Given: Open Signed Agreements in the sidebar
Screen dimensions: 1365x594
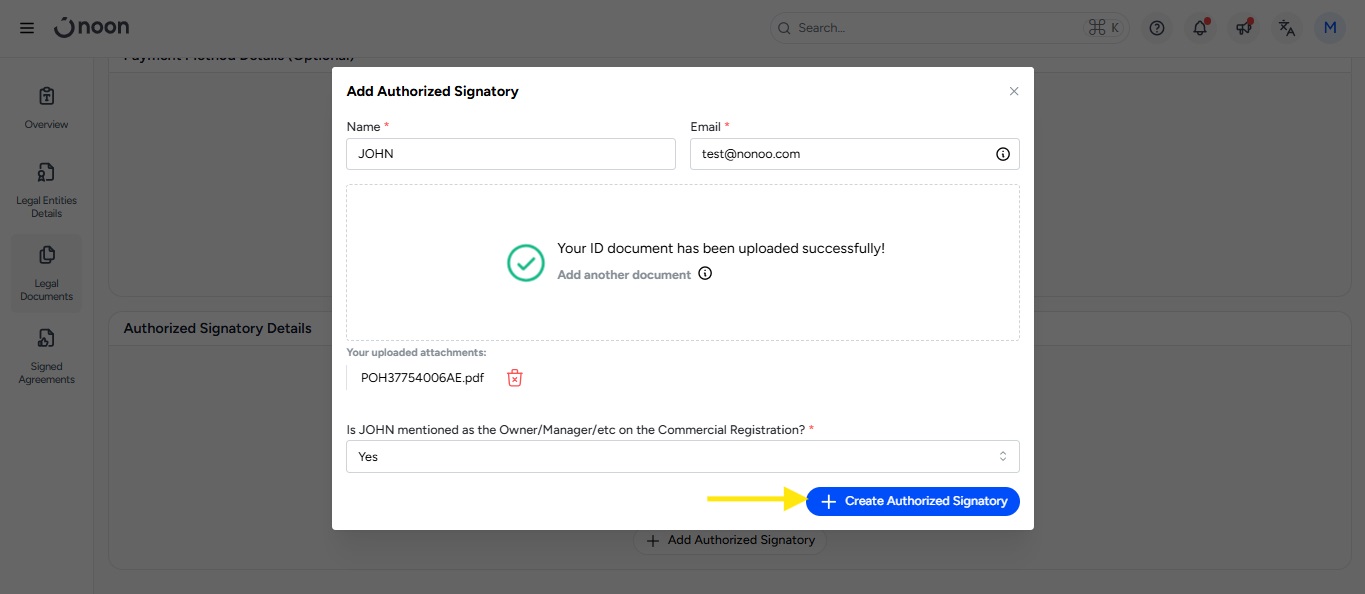Looking at the screenshot, I should 47,356.
